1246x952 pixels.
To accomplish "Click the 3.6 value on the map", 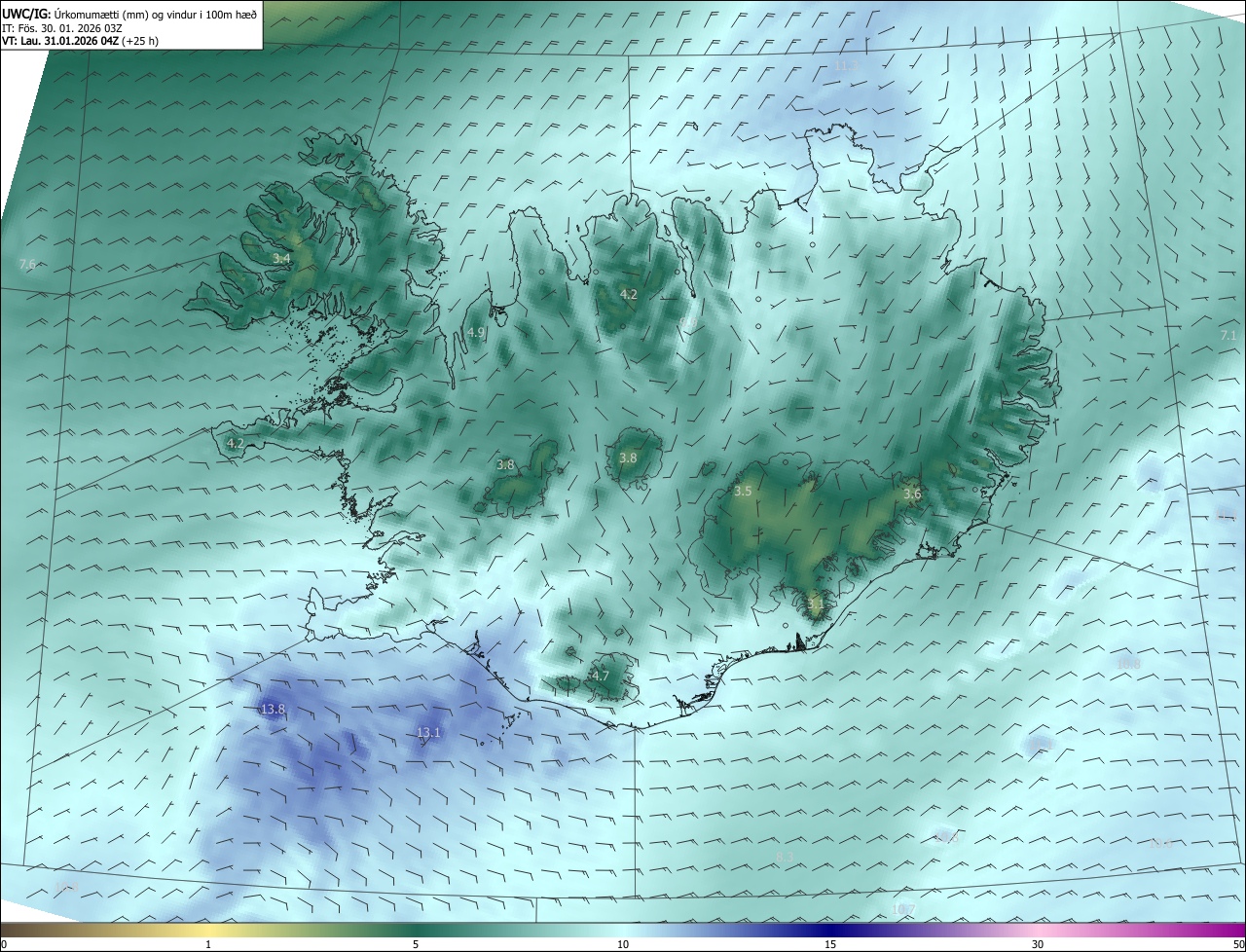I will click(912, 494).
